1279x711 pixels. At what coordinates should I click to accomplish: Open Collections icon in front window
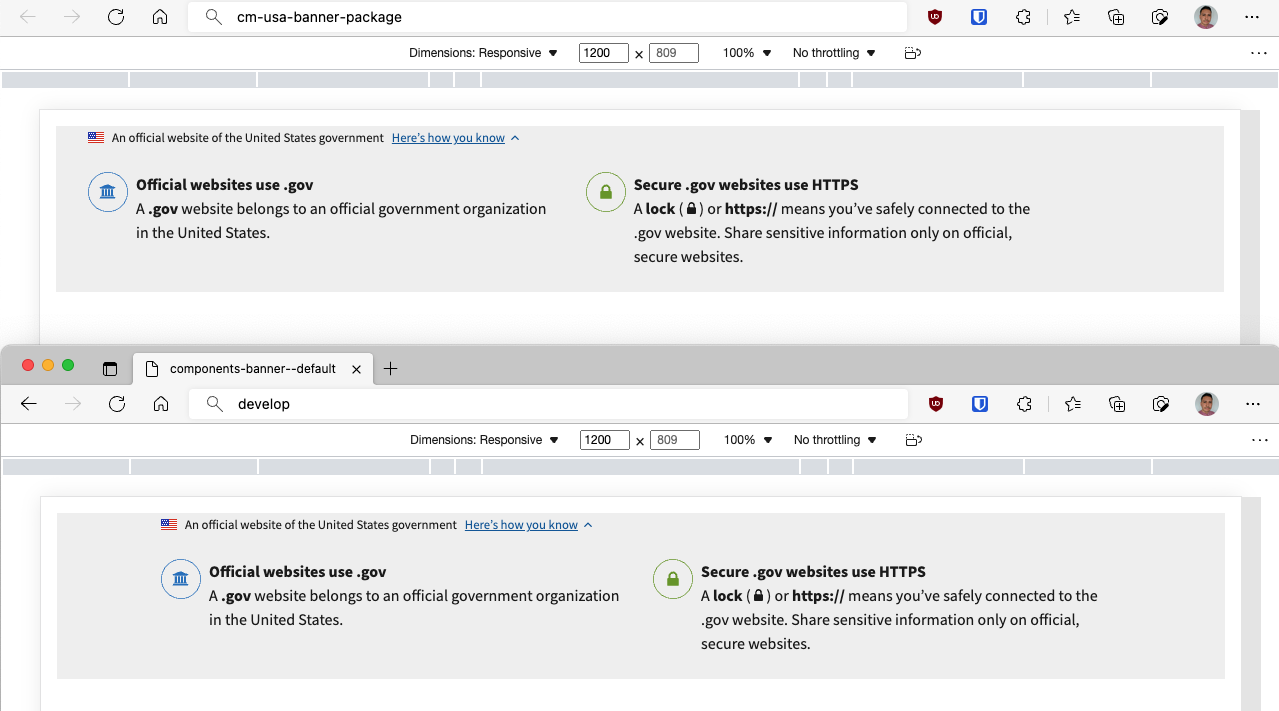tap(1117, 404)
